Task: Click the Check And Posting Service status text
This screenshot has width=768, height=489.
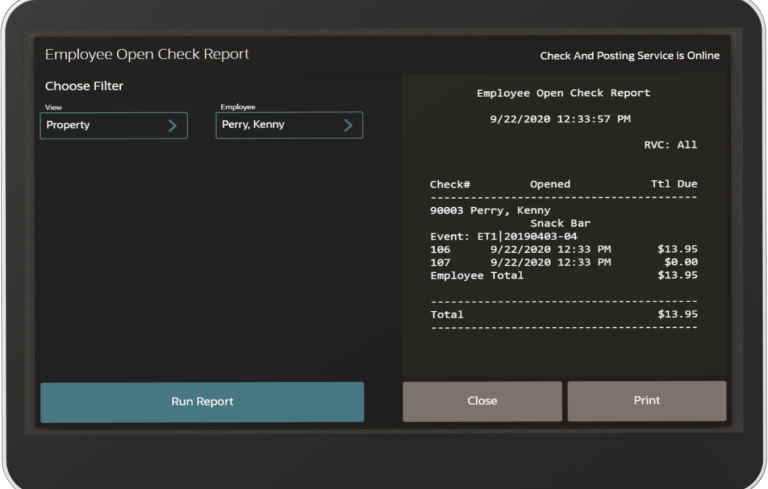Action: (629, 56)
